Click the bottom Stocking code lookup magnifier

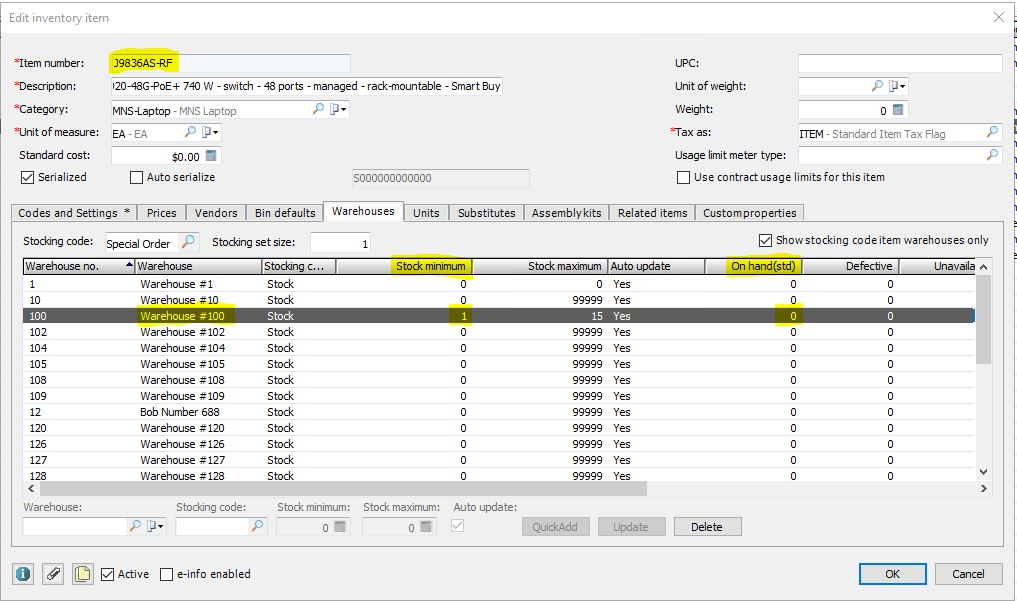(x=257, y=526)
